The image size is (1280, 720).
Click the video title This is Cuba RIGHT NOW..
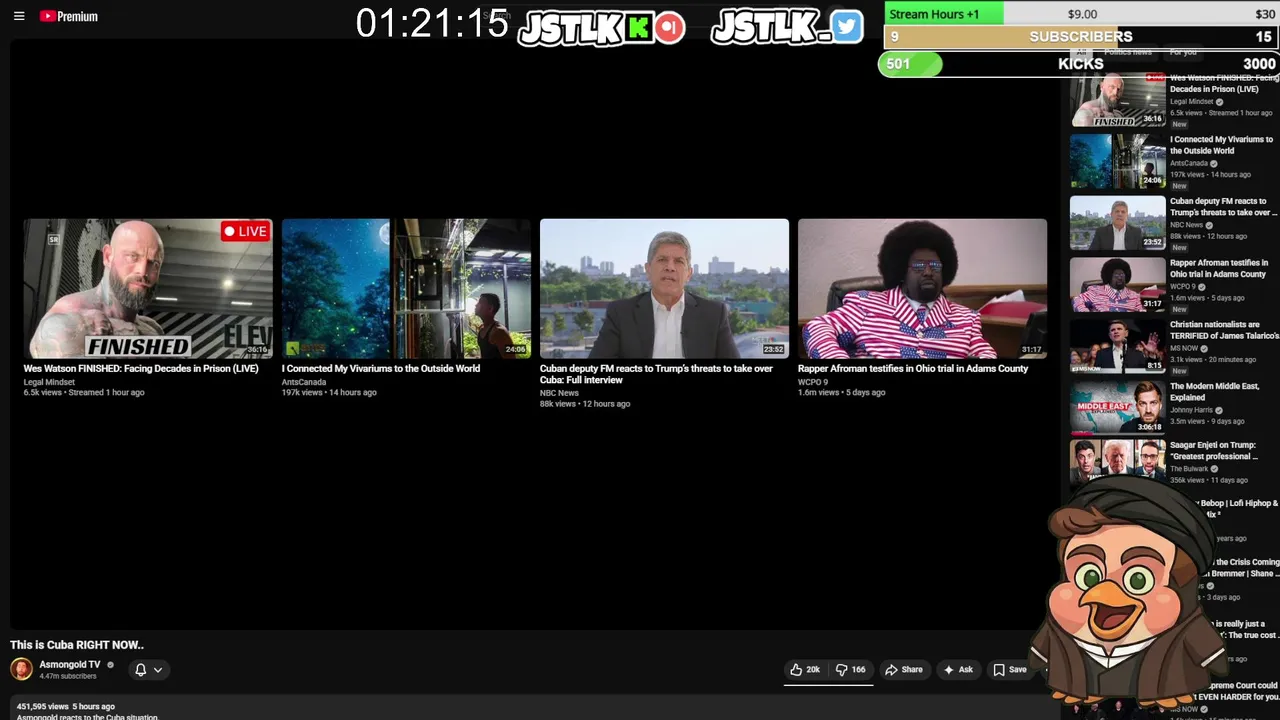tap(77, 645)
